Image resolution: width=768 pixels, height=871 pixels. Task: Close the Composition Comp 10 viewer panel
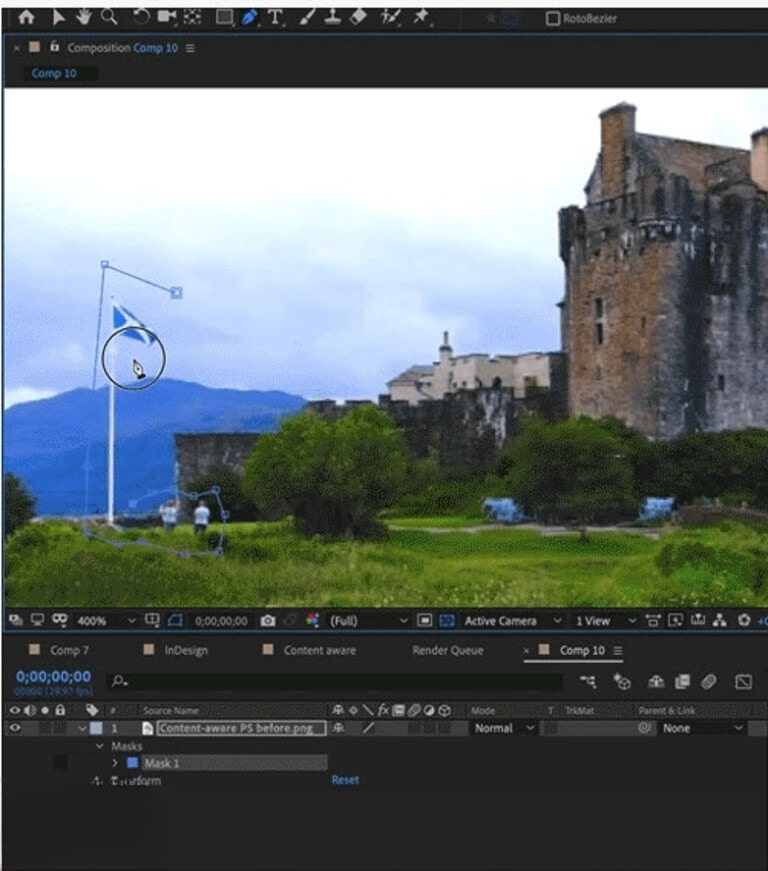pos(17,48)
